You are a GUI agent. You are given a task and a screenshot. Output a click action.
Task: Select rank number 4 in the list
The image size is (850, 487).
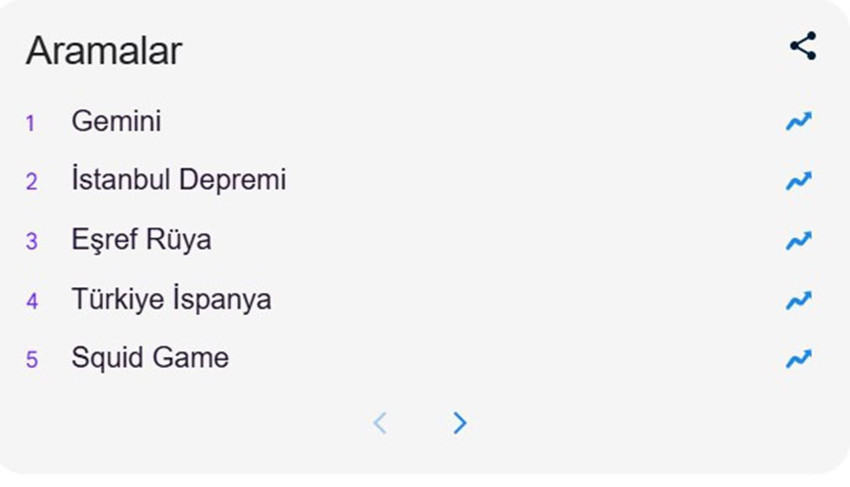pyautogui.click(x=31, y=301)
